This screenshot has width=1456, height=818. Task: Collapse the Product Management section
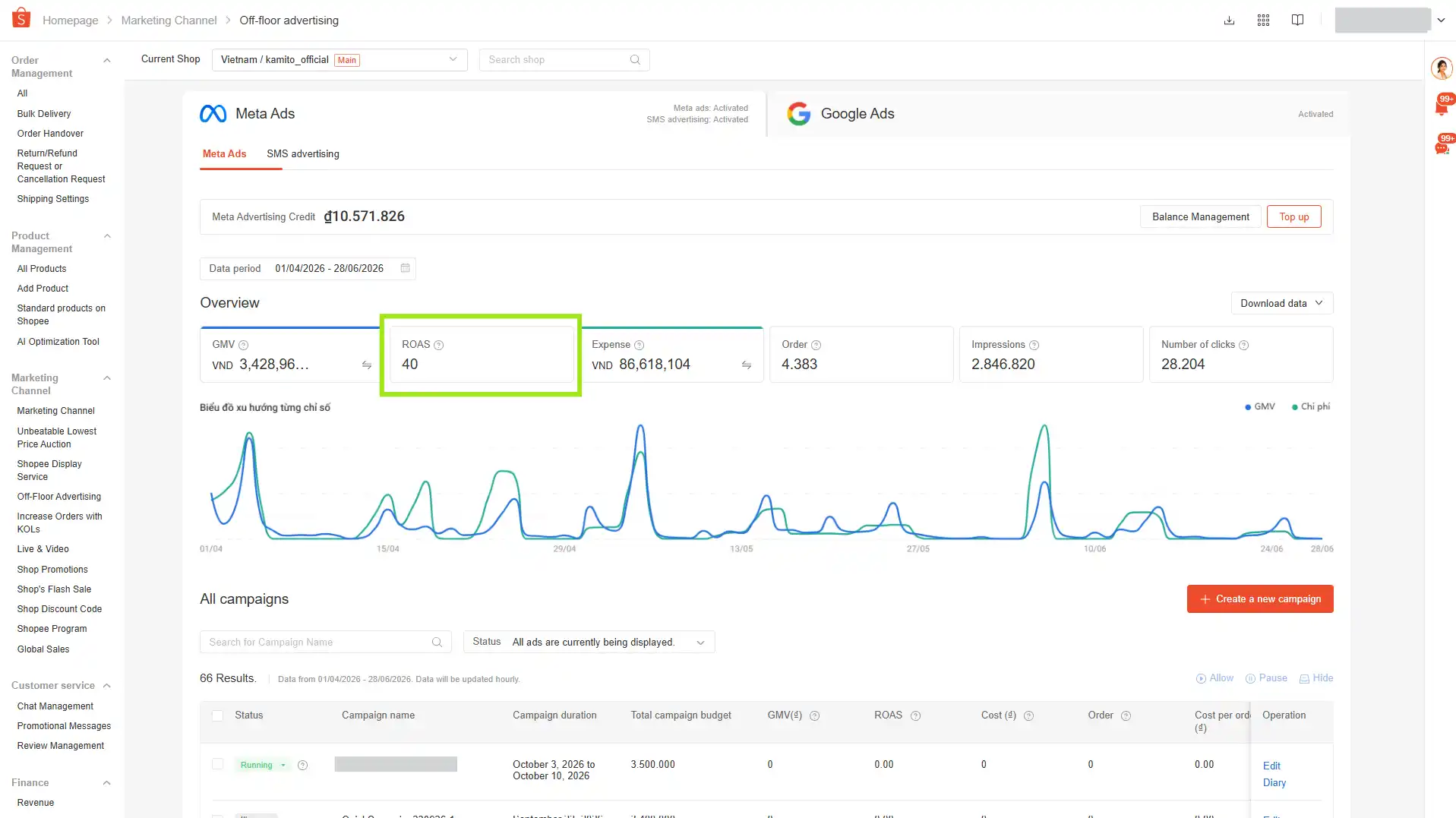click(107, 236)
